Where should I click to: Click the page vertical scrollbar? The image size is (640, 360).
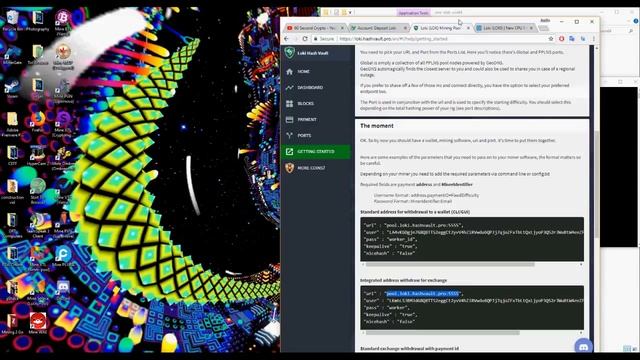click(x=597, y=184)
